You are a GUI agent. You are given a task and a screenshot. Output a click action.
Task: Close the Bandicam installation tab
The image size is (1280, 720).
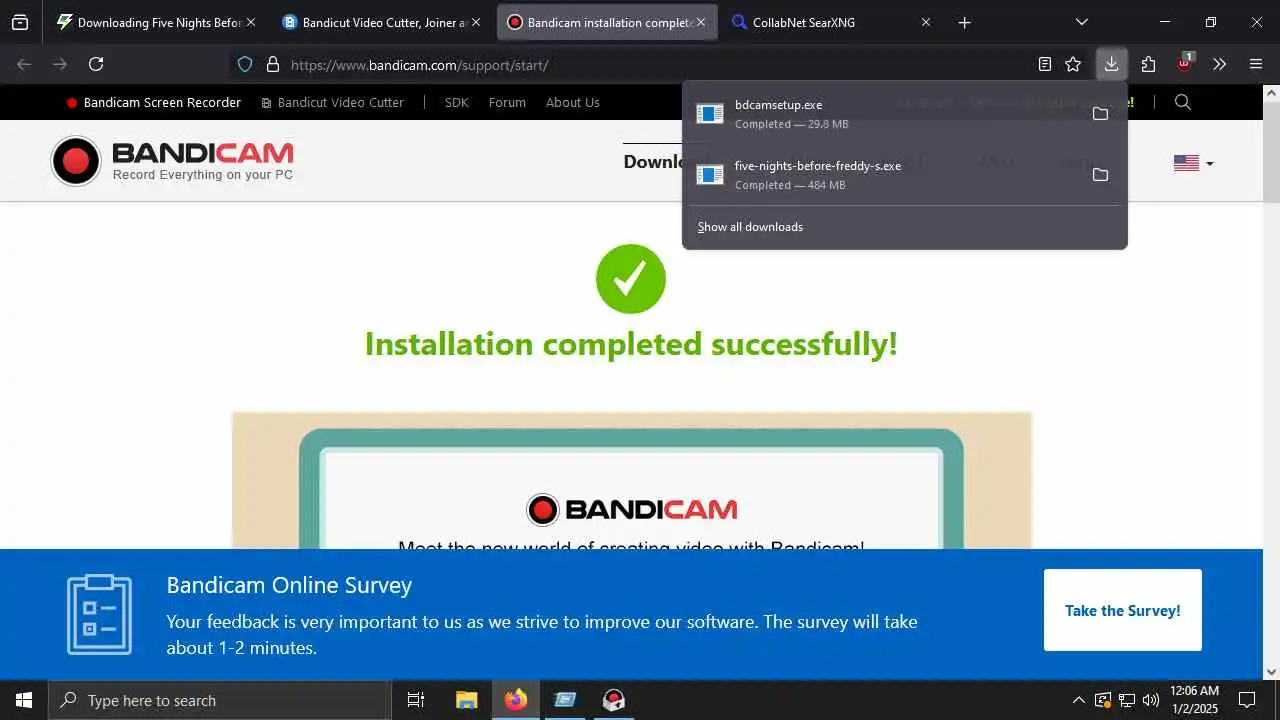700,22
